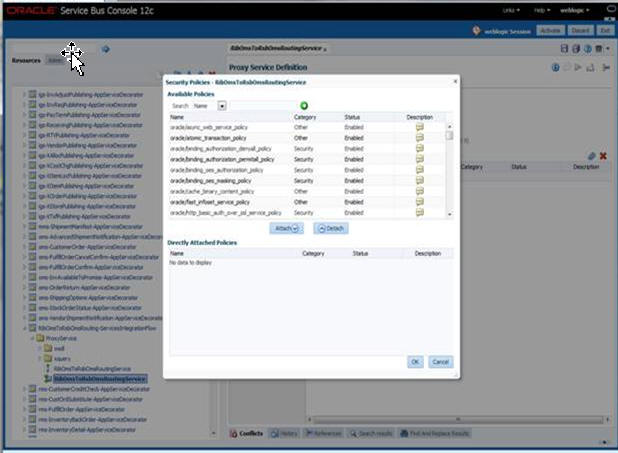
Task: Collapse the RibOmsToRibOmsRouting-ServicesIntegrationFlow node
Action: click(24, 328)
